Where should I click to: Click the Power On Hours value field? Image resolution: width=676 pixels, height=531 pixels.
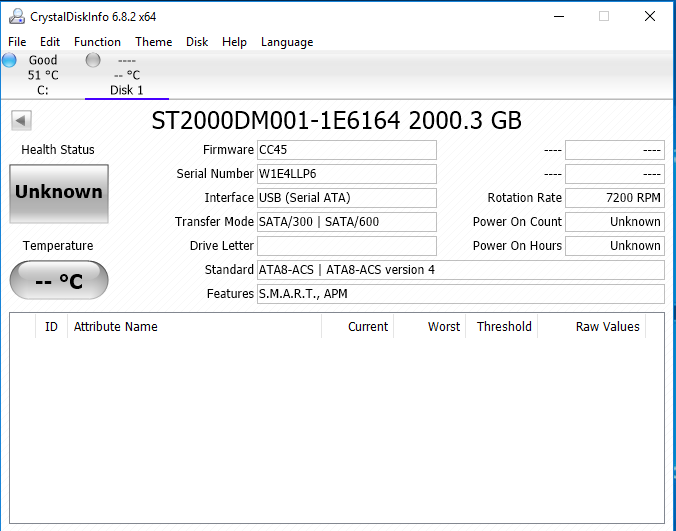pyautogui.click(x=615, y=246)
